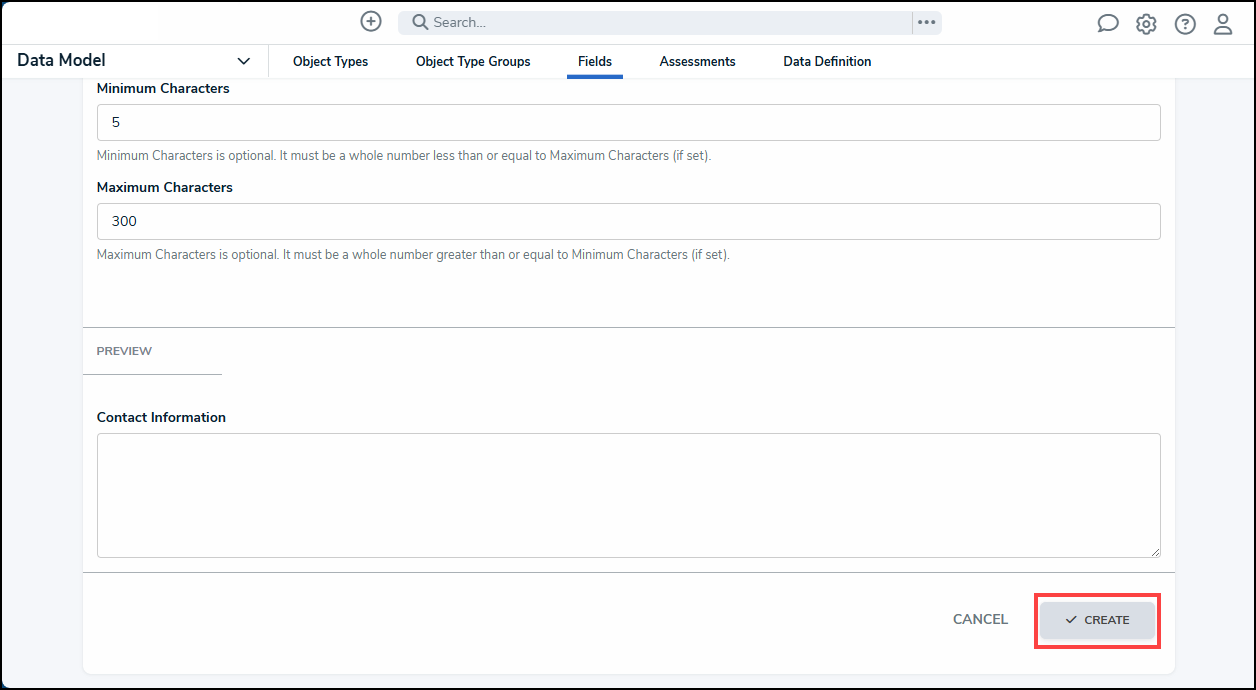
Task: Open the Data Definition tab
Action: point(827,62)
